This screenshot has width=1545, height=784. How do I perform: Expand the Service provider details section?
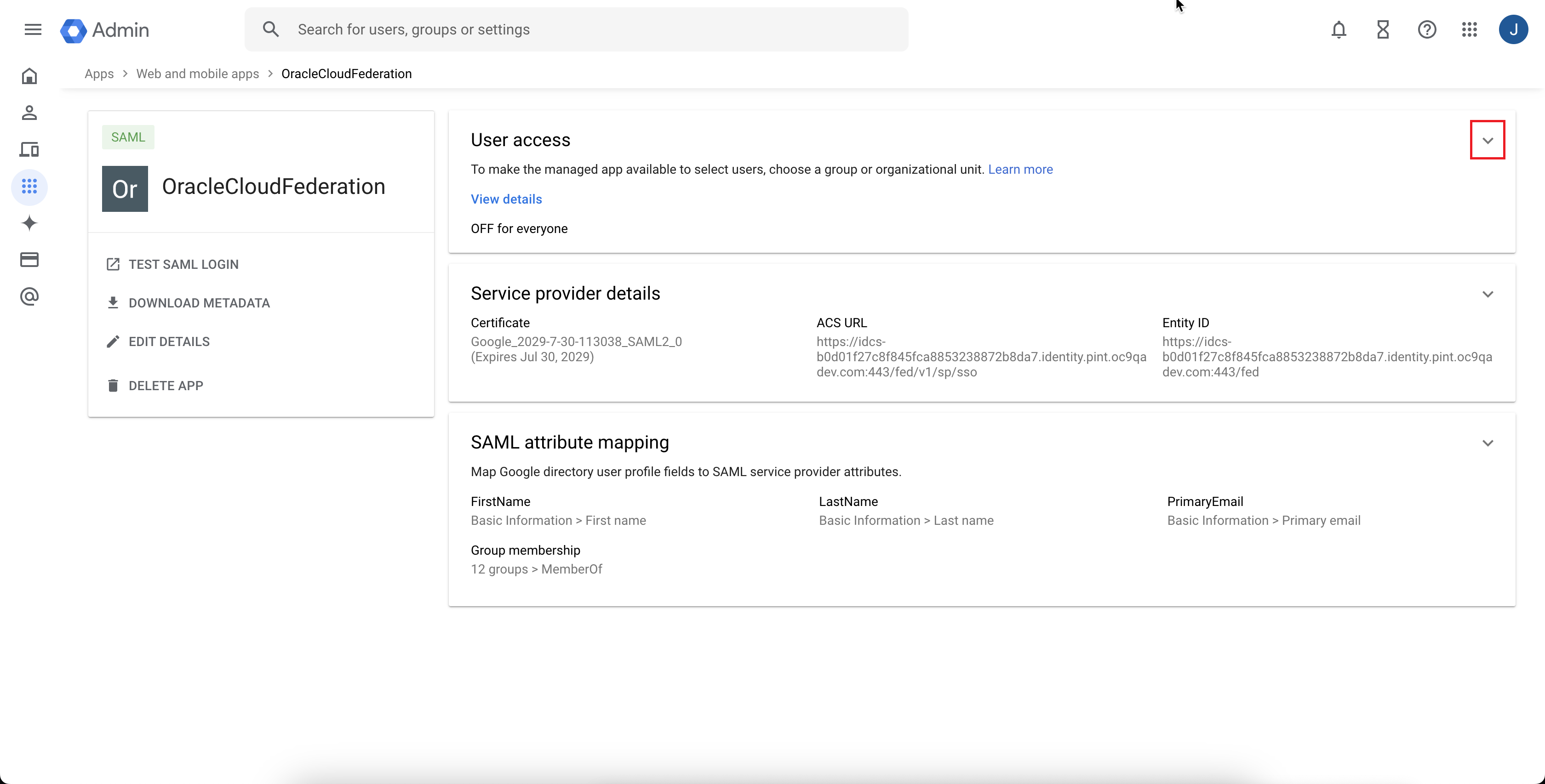1488,294
